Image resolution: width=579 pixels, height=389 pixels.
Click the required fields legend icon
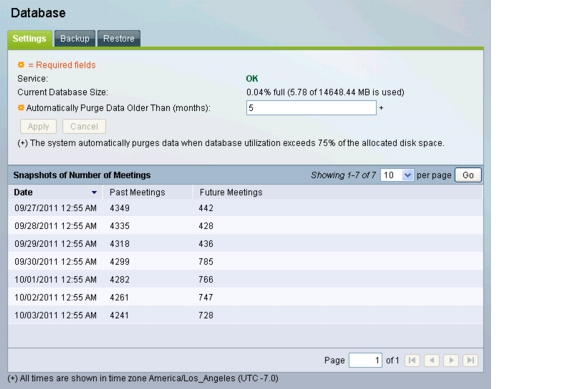click(21, 65)
